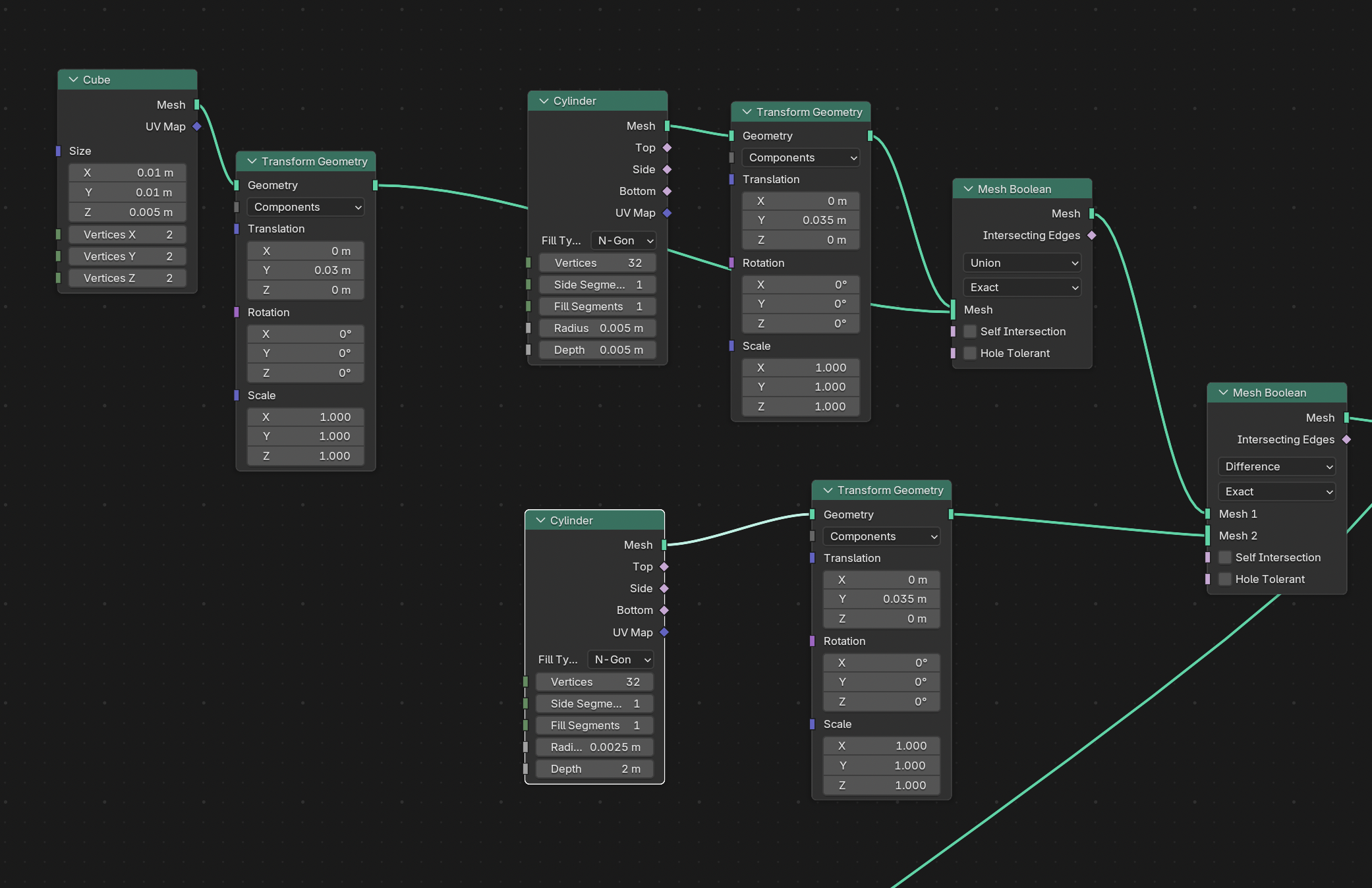Click the Cube's Vertices X field

(x=127, y=235)
